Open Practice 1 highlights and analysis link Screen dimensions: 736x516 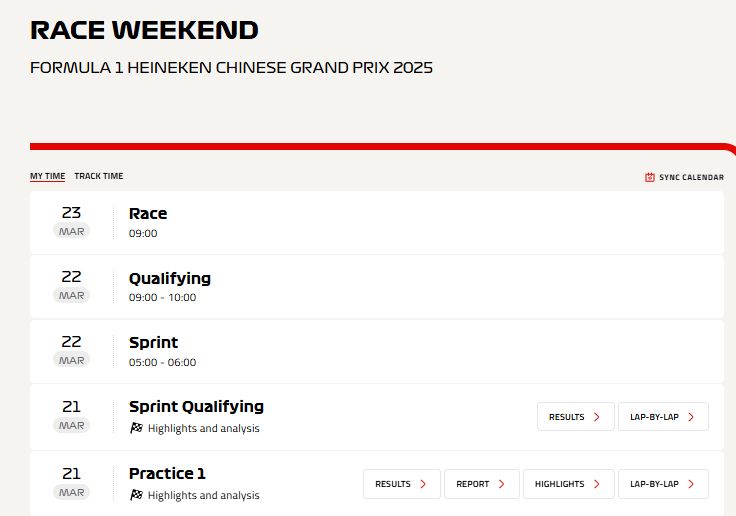pyautogui.click(x=203, y=495)
